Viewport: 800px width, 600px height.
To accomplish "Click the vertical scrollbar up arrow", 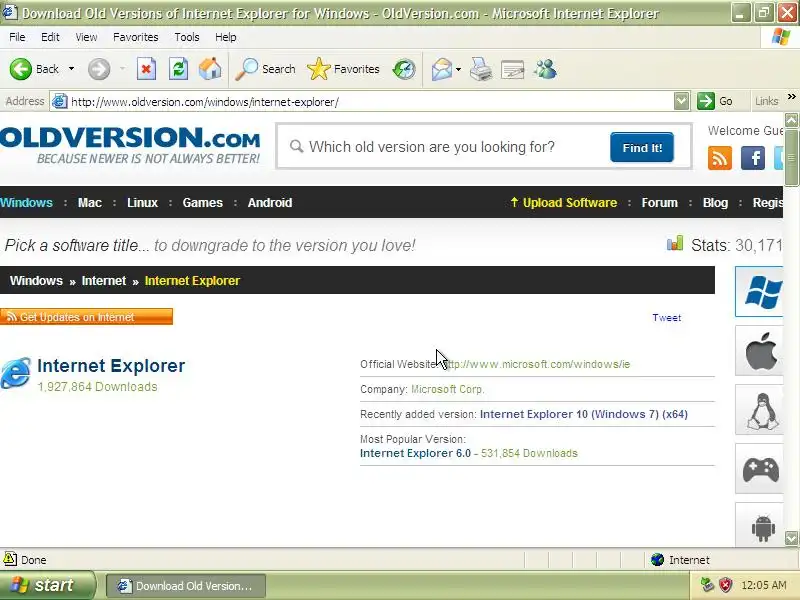I will click(791, 120).
